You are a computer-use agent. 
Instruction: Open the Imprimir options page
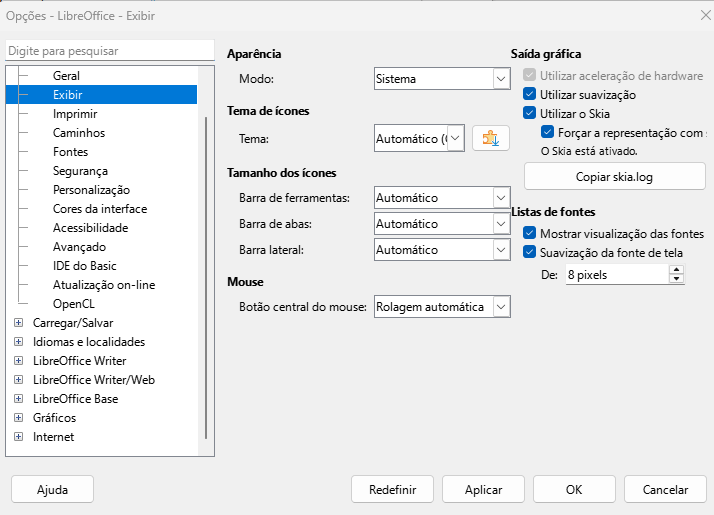click(x=75, y=114)
